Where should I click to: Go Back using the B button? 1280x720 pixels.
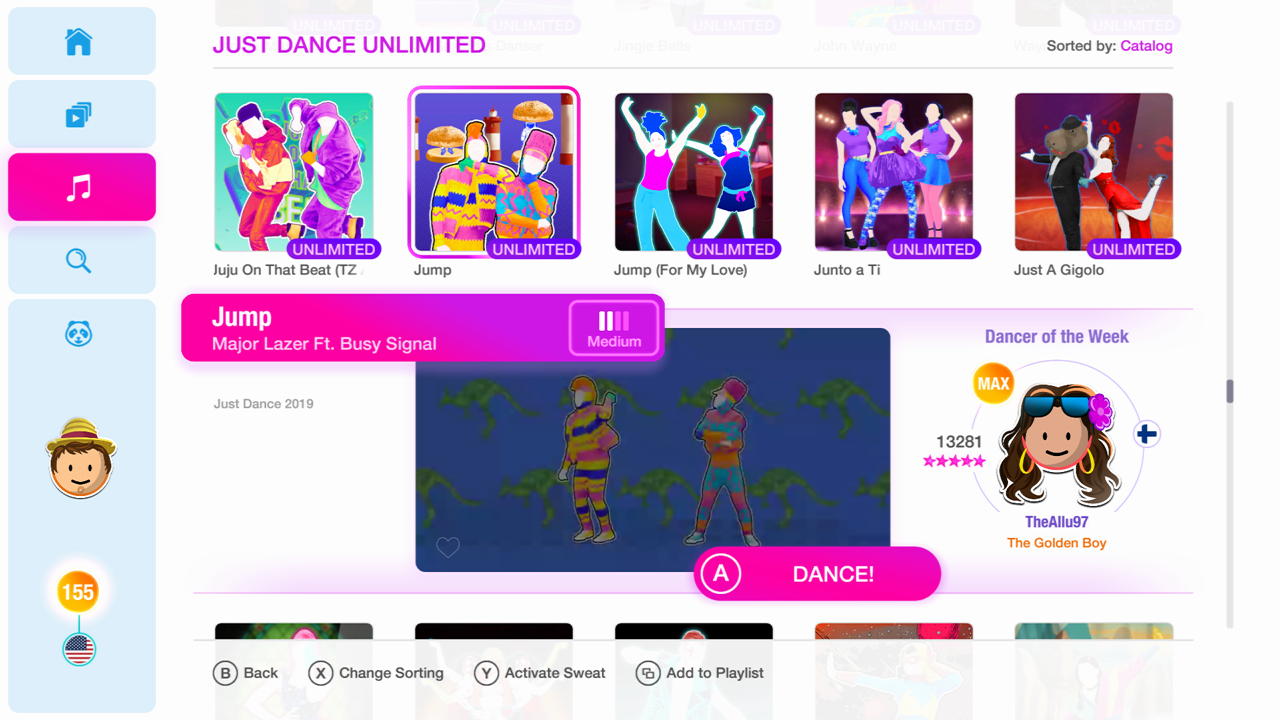tap(246, 673)
